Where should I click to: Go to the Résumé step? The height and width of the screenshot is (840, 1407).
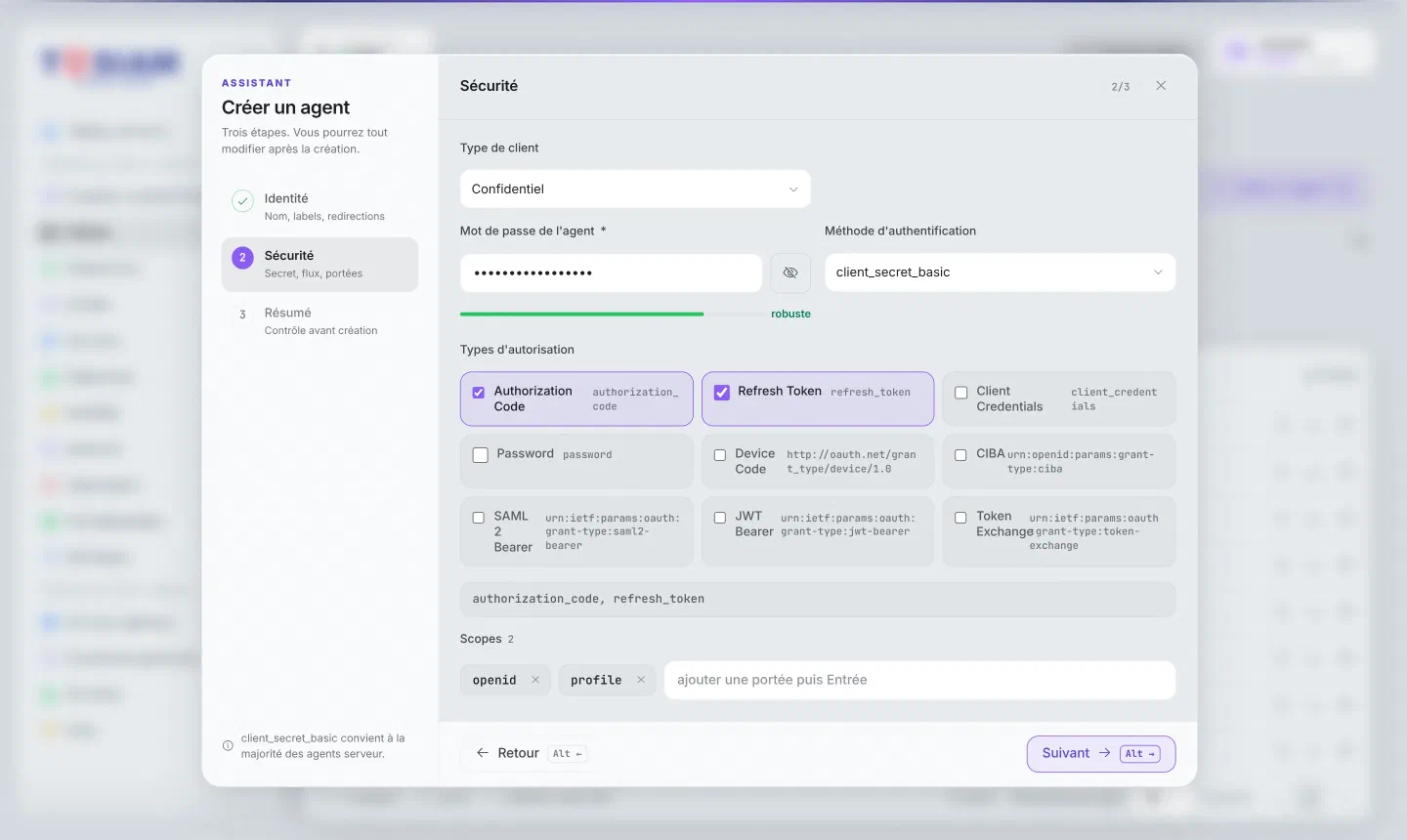coord(320,321)
